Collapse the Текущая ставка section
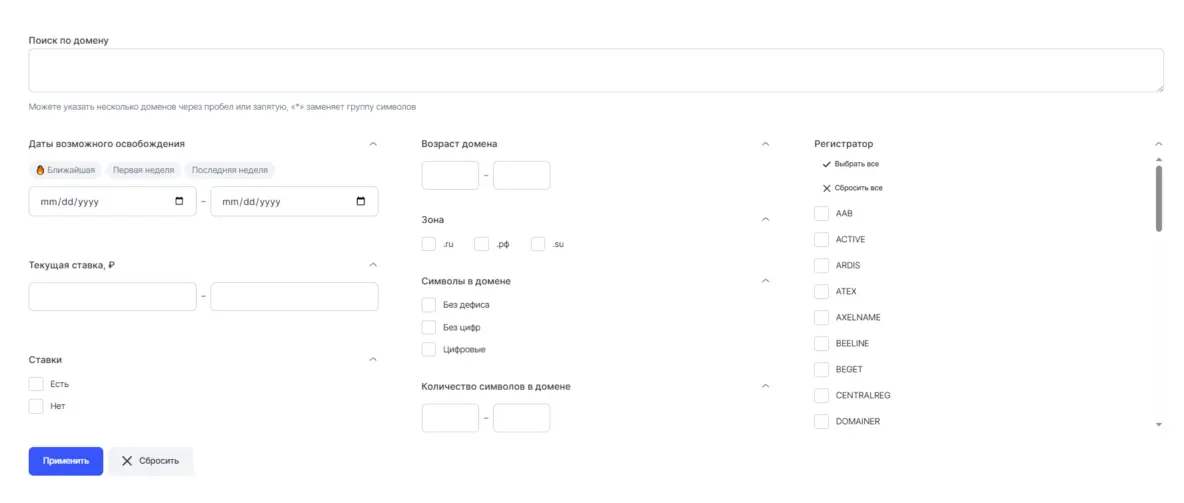This screenshot has height=503, width=1184. pos(372,265)
